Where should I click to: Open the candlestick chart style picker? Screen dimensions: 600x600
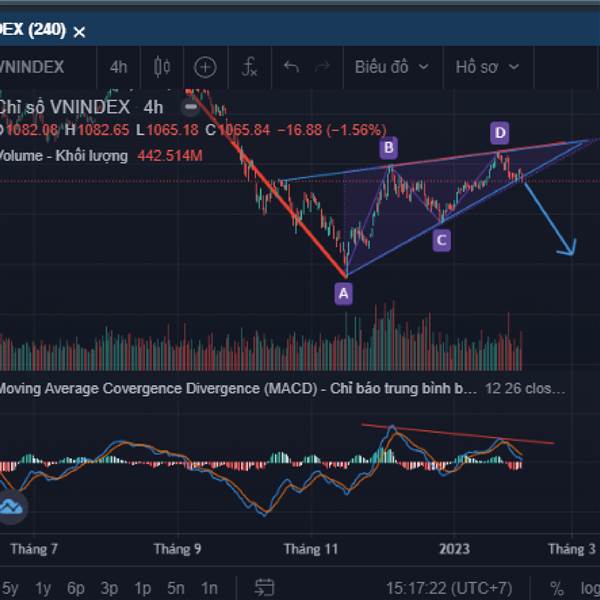tap(162, 67)
